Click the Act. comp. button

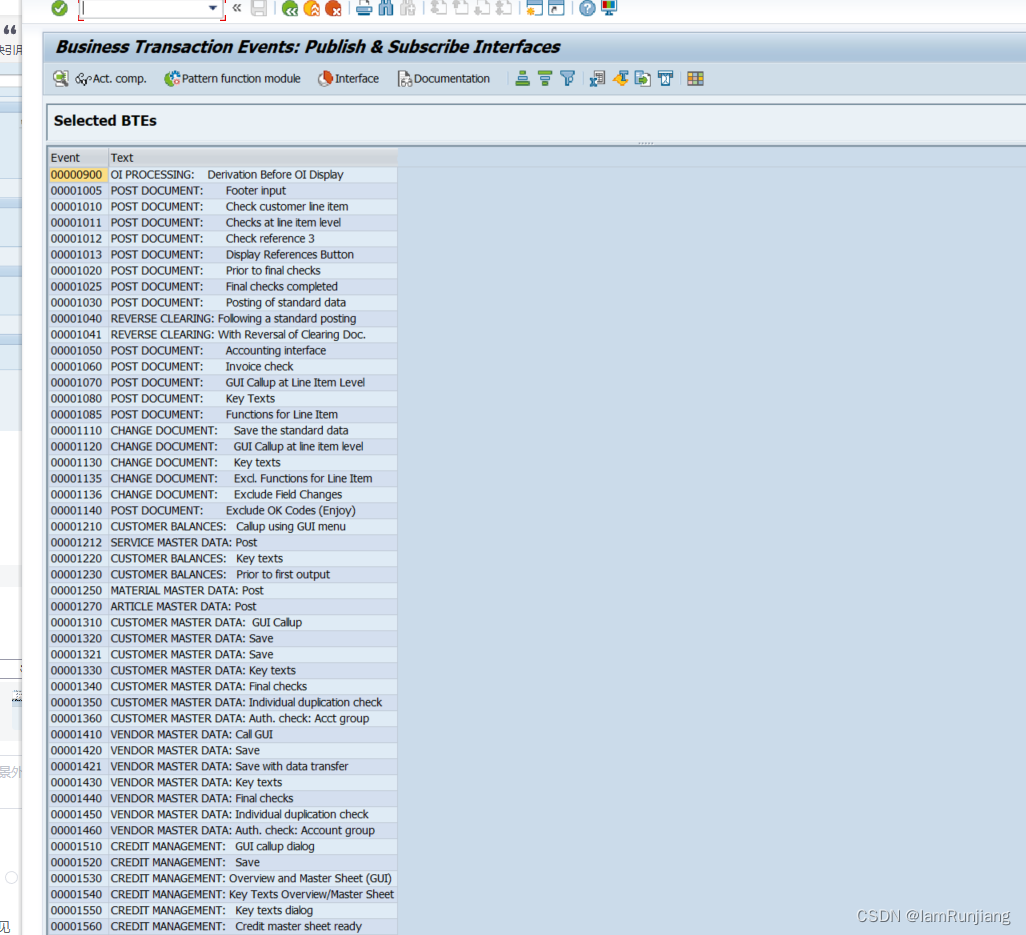[x=111, y=79]
